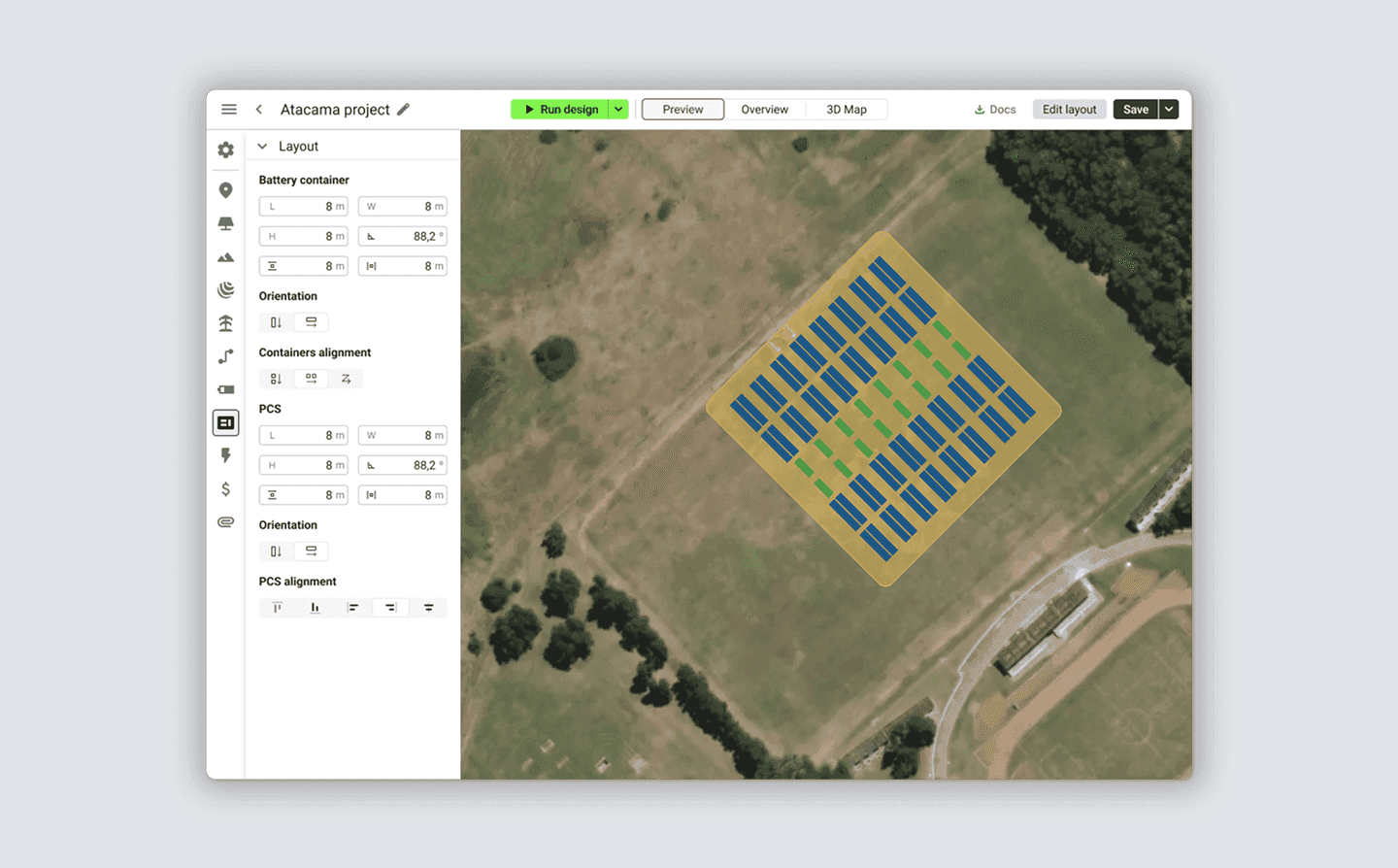Click the Docs download icon
Viewport: 1398px width, 868px height.
point(980,110)
